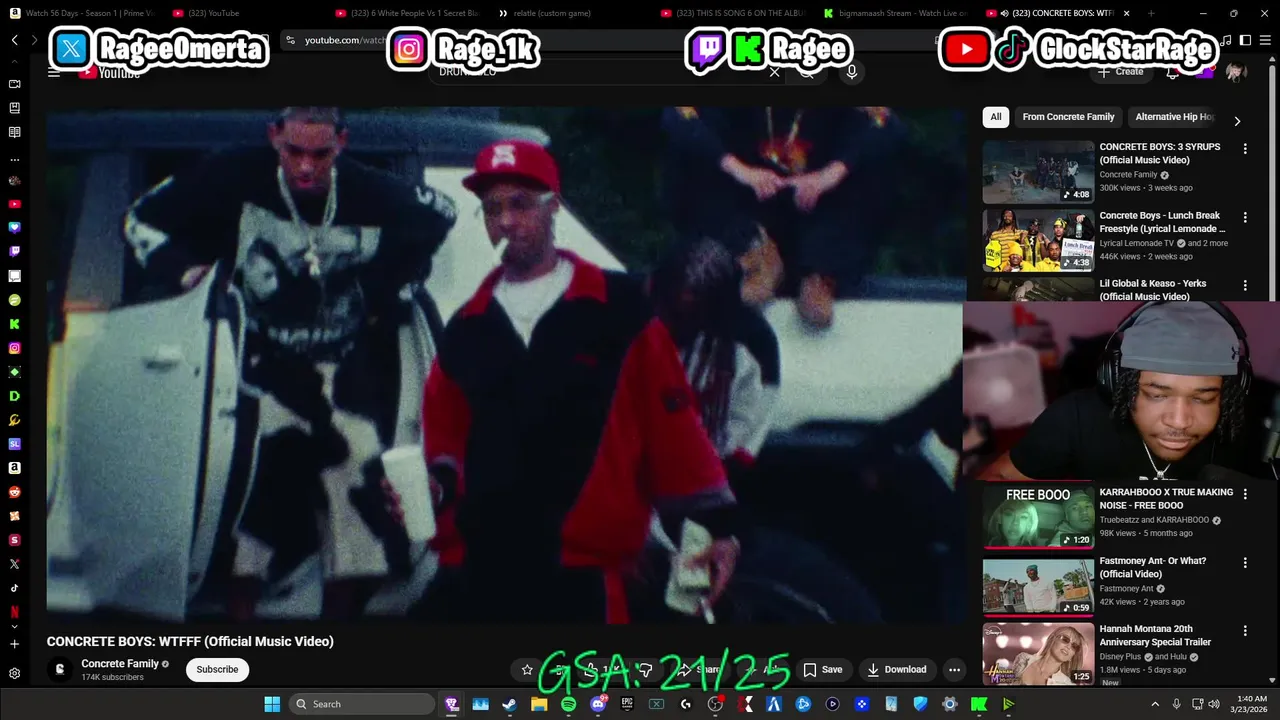Viewport: 1280px width, 720px height.
Task: Click the Windows taskbar Search box
Action: [x=363, y=704]
